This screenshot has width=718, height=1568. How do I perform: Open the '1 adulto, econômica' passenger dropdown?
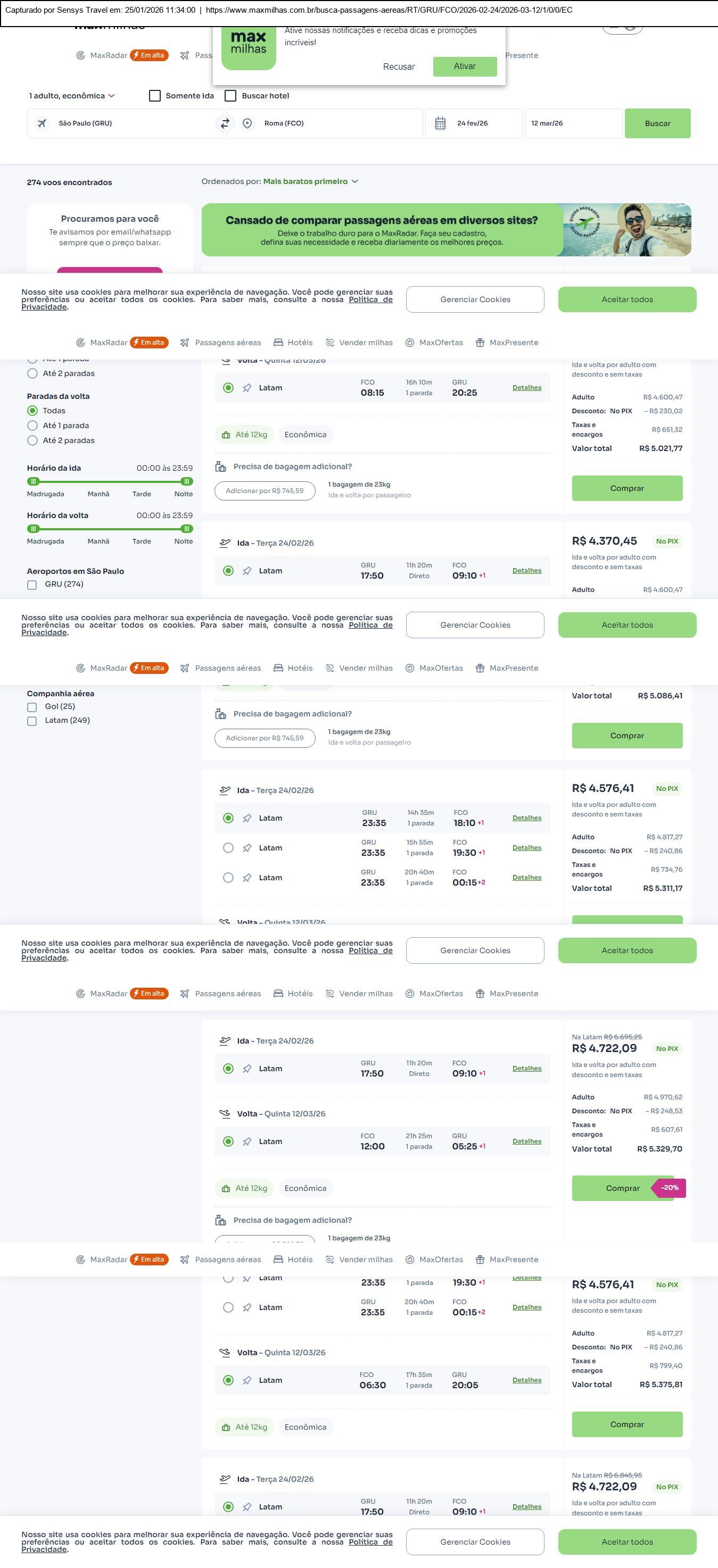[x=72, y=96]
